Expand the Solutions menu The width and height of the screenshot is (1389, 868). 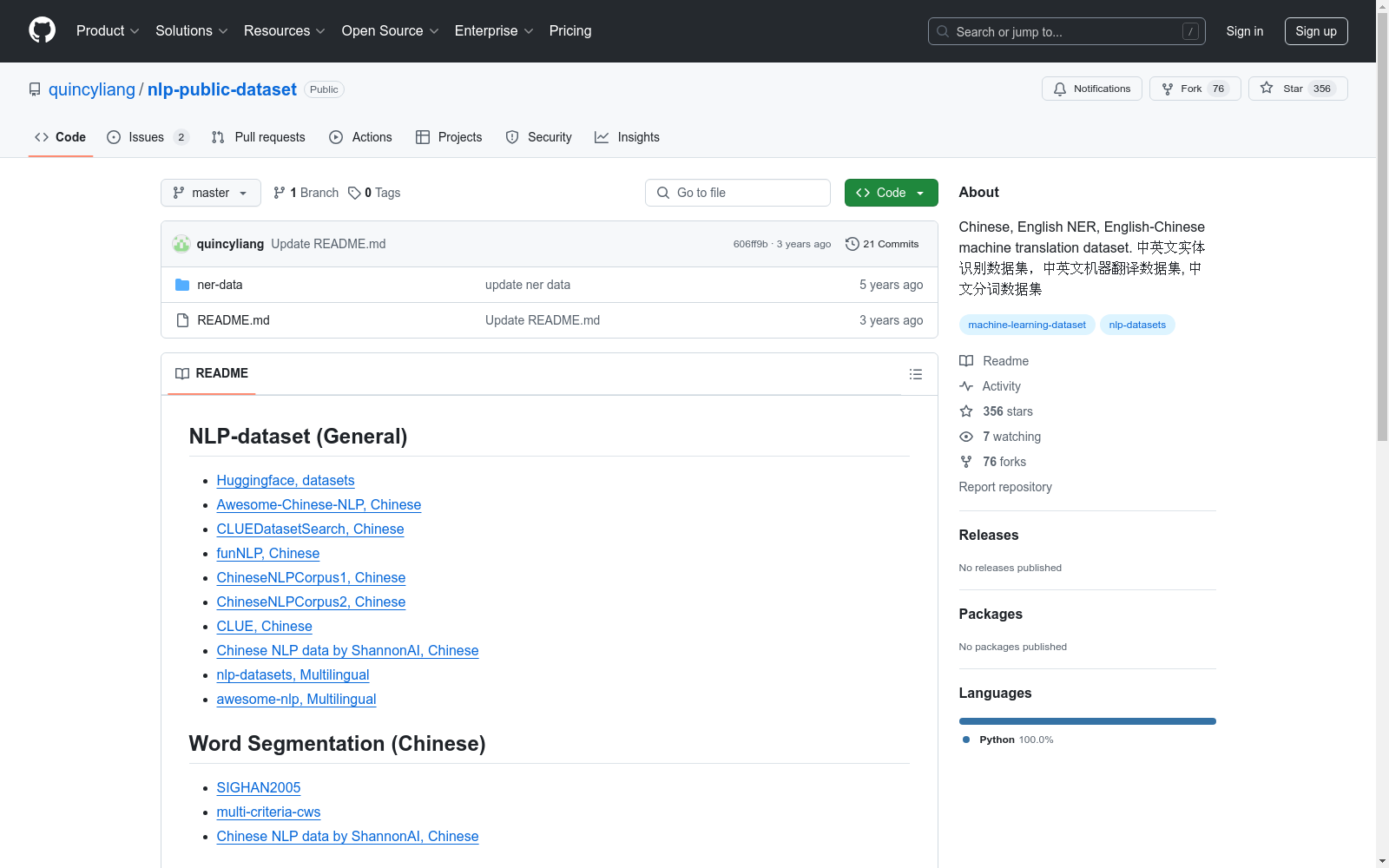[192, 31]
